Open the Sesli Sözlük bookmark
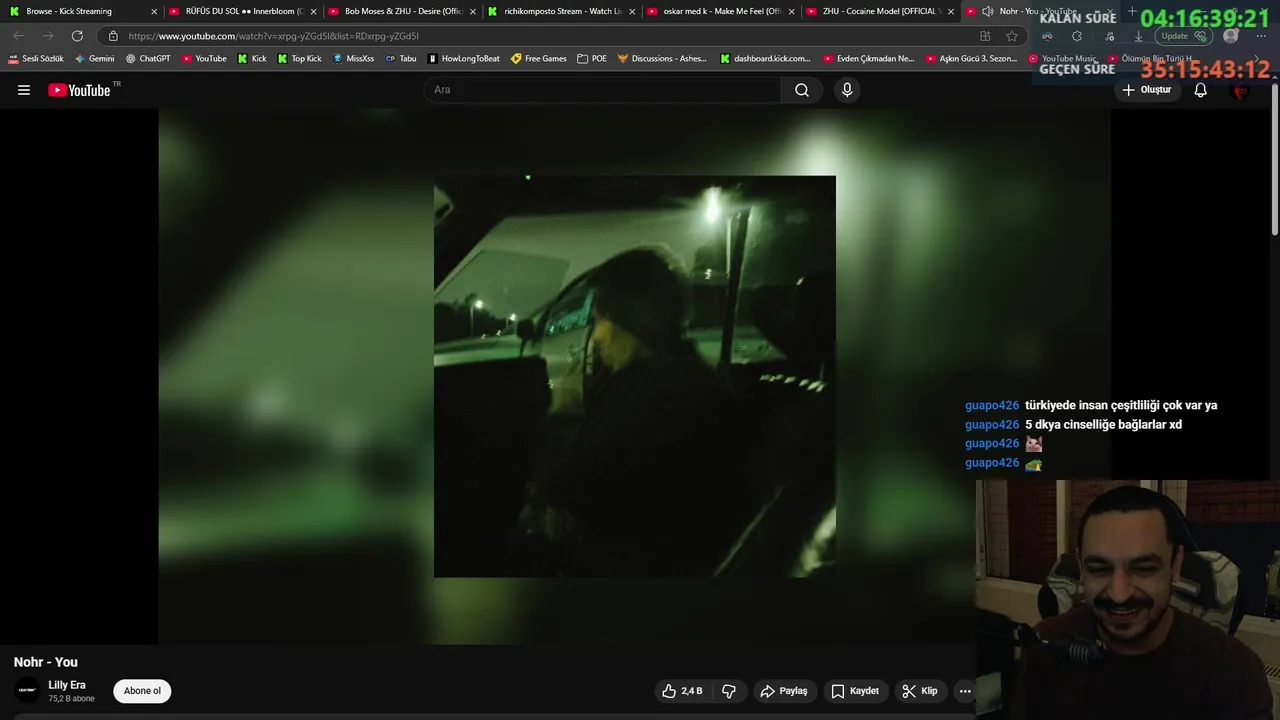Screen dimensions: 1280x720 [36, 59]
